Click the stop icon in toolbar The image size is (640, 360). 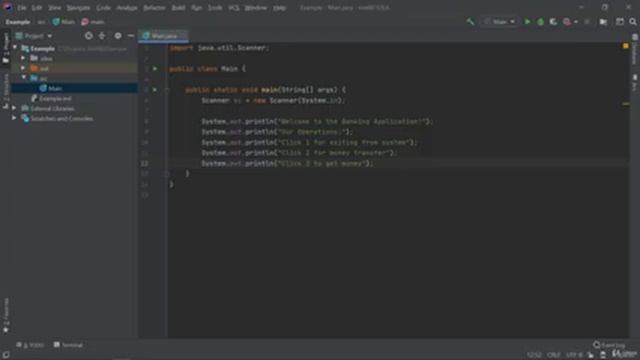click(x=587, y=22)
